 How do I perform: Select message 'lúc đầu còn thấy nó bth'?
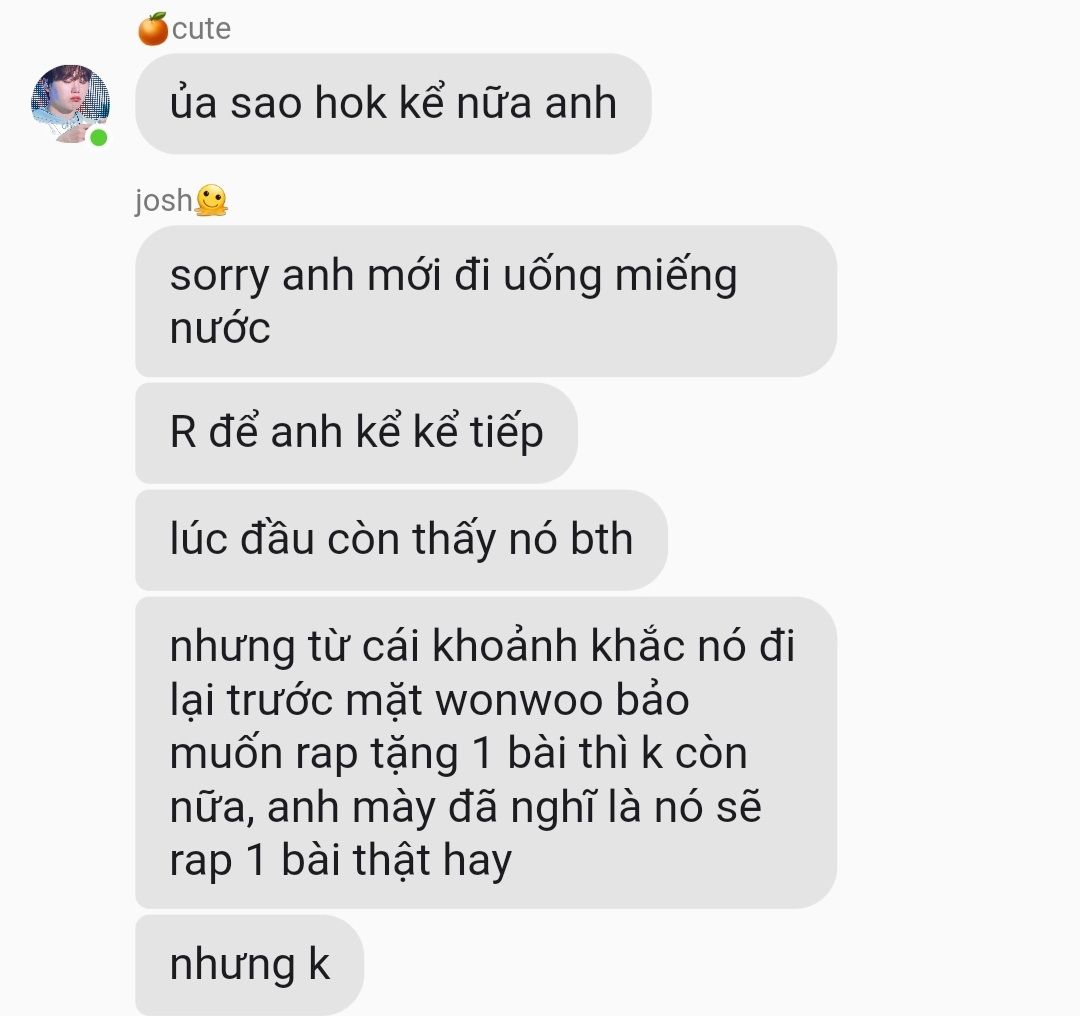(x=402, y=539)
